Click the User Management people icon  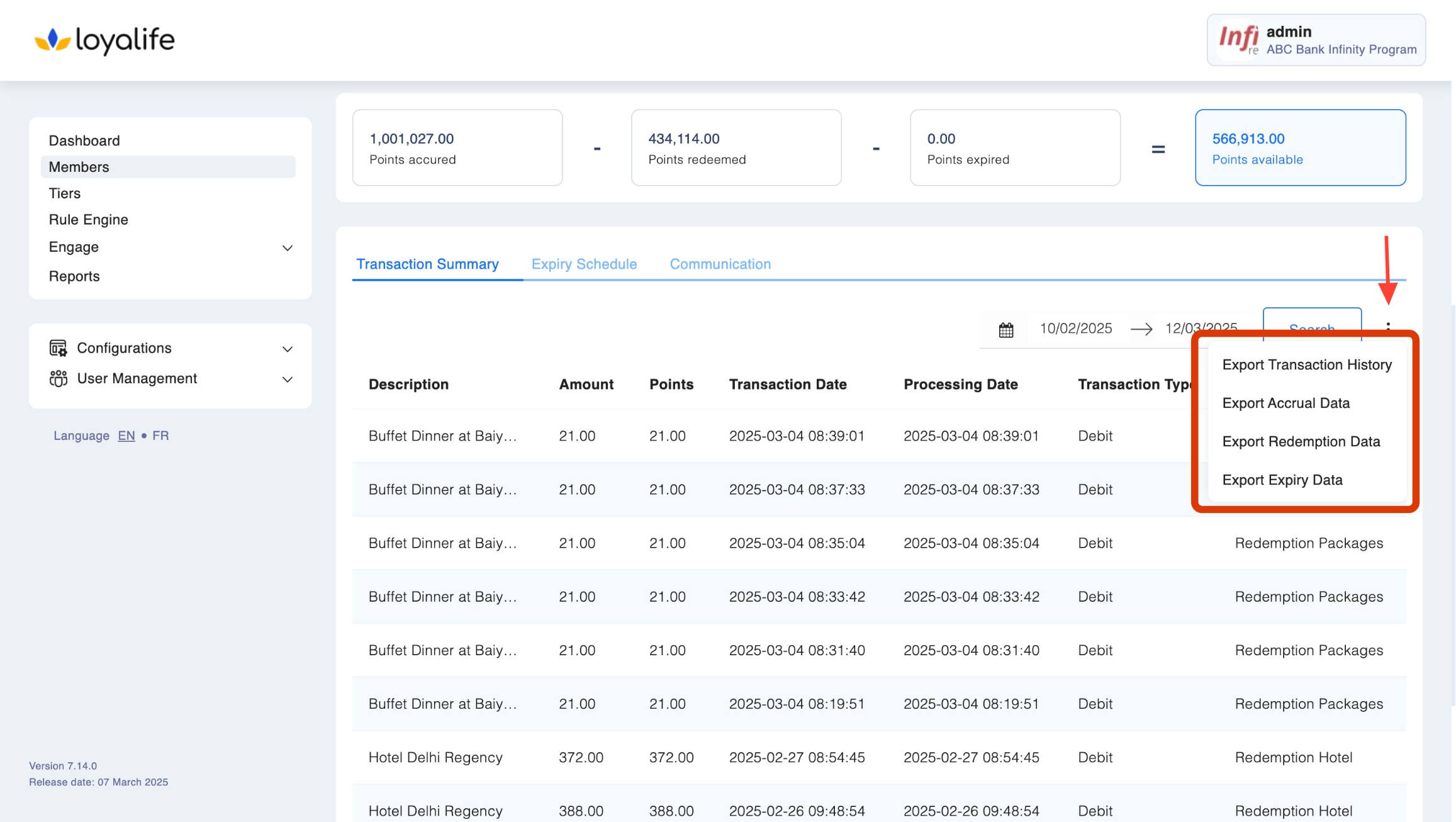(x=58, y=378)
